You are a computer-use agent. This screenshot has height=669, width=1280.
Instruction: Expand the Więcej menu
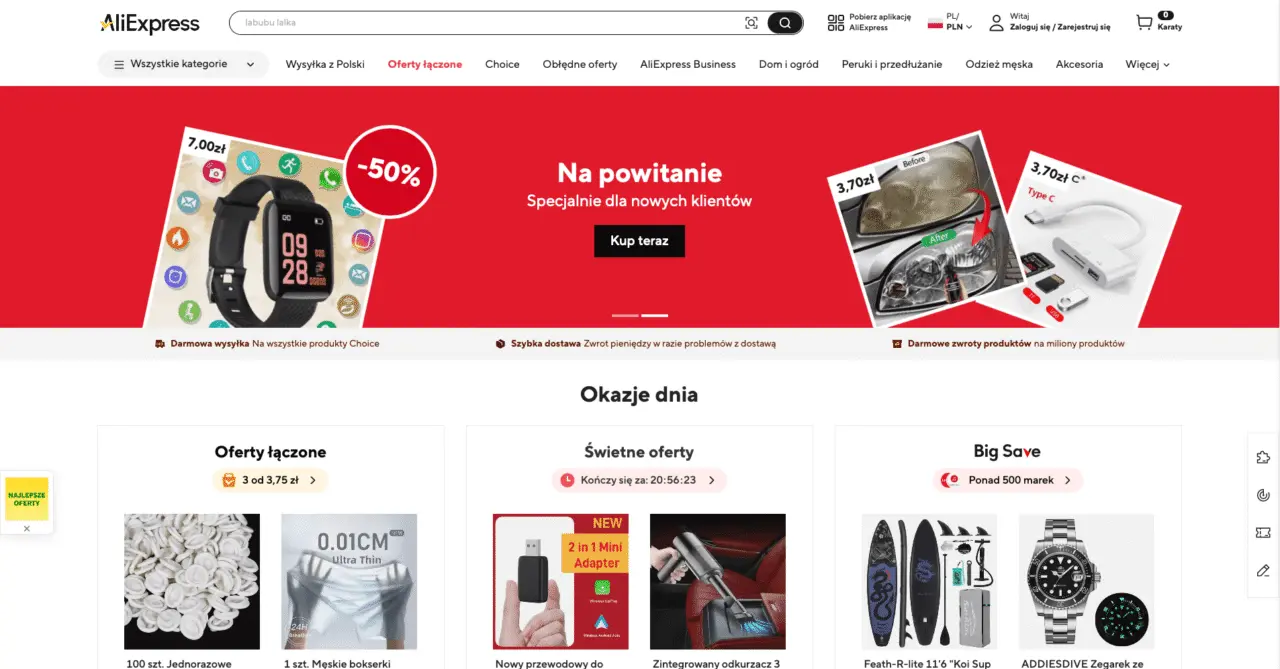point(1147,64)
